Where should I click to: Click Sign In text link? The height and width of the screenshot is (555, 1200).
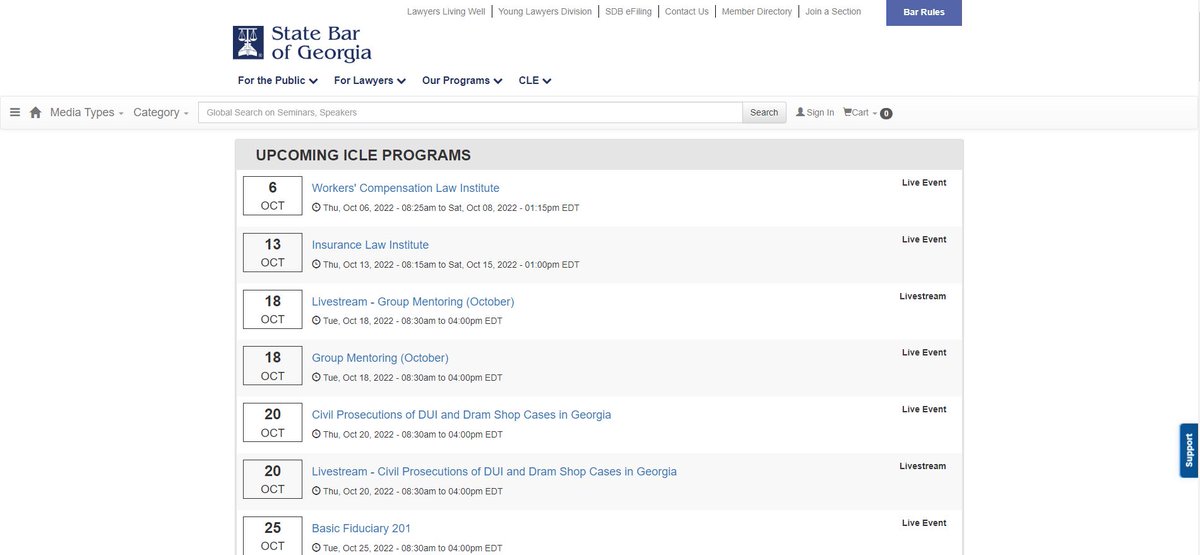point(820,112)
